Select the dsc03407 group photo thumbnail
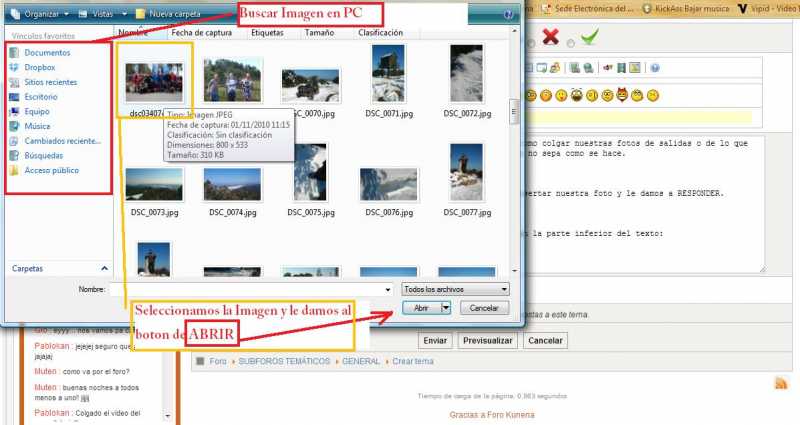800x425 pixels. point(154,82)
